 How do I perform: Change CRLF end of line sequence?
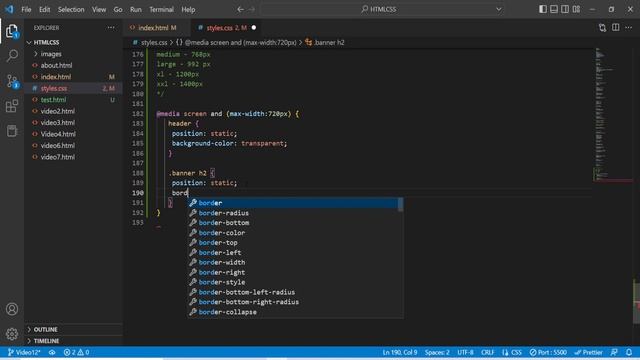click(487, 352)
